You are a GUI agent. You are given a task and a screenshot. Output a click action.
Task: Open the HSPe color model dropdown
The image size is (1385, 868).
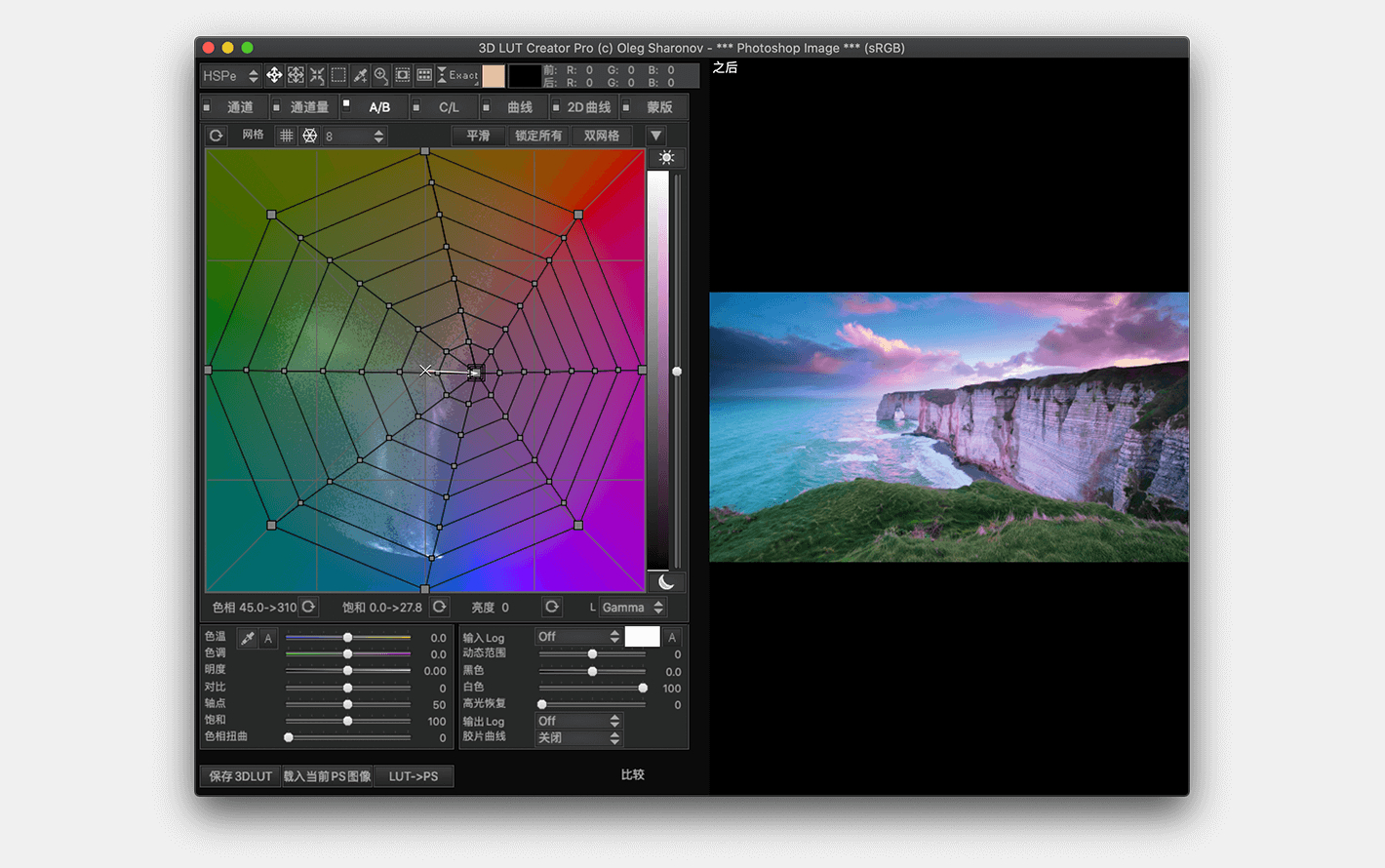(230, 75)
